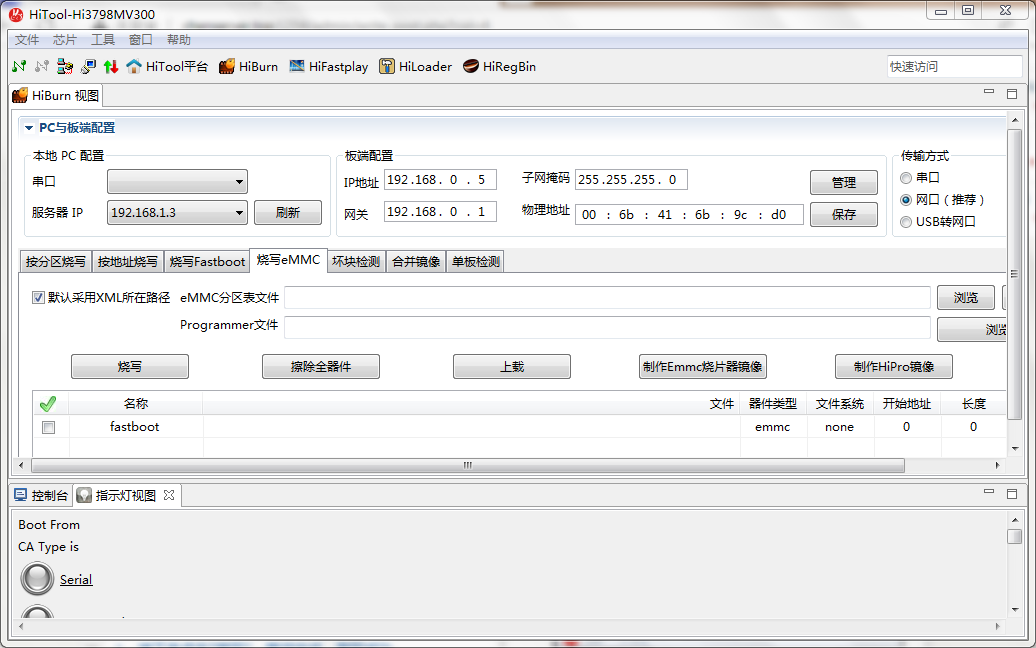Expand the 服务器 IP dropdown list
The width and height of the screenshot is (1036, 648).
(x=239, y=212)
